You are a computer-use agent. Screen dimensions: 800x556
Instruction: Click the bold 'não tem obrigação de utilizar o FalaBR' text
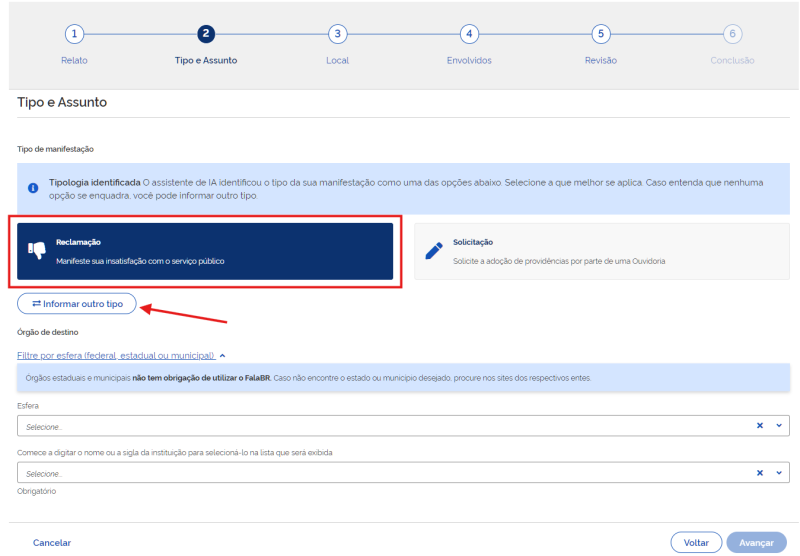click(x=201, y=378)
